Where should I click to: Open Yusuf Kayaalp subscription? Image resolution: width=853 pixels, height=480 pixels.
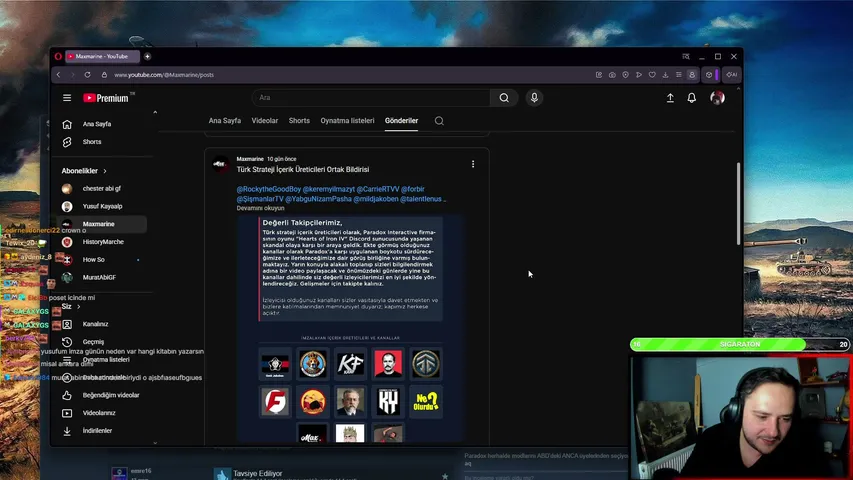[x=101, y=206]
